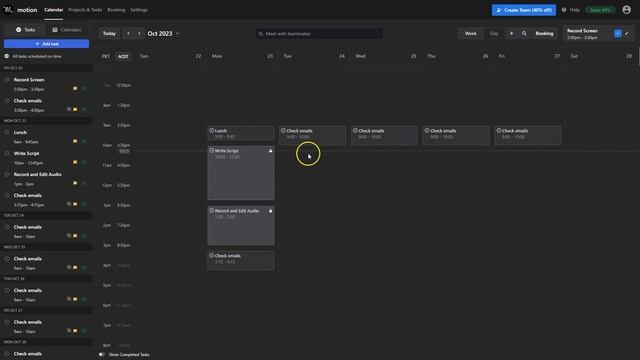Screen dimensions: 640x360
Task: Click the Today button
Action: coord(109,33)
